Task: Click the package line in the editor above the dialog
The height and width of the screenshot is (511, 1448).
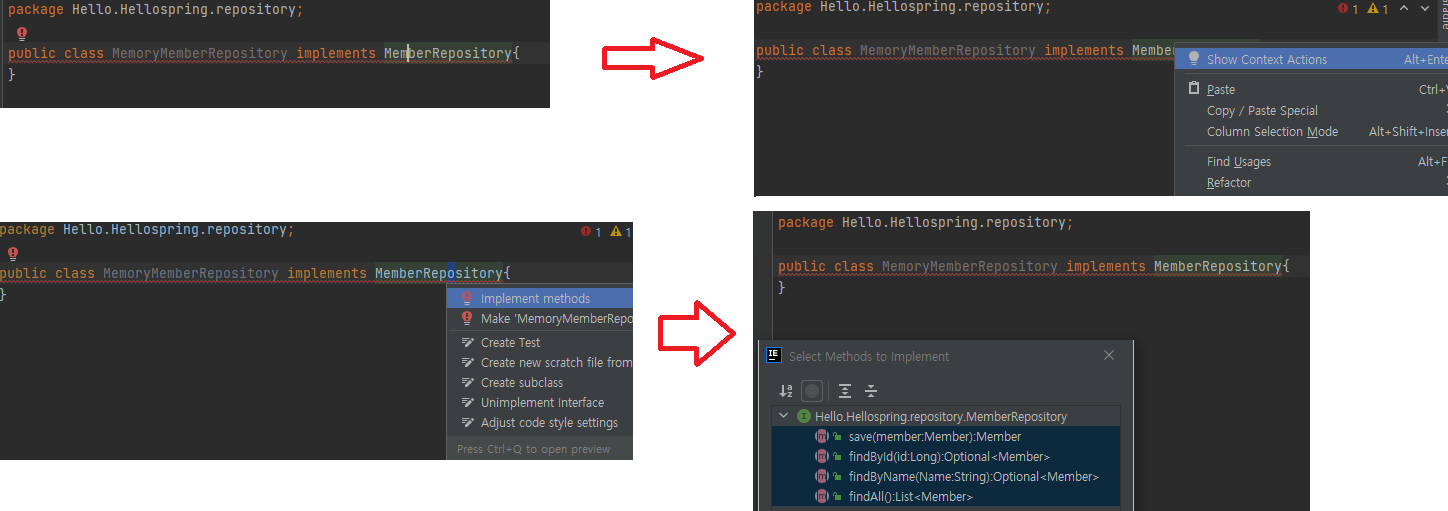Action: click(x=925, y=222)
